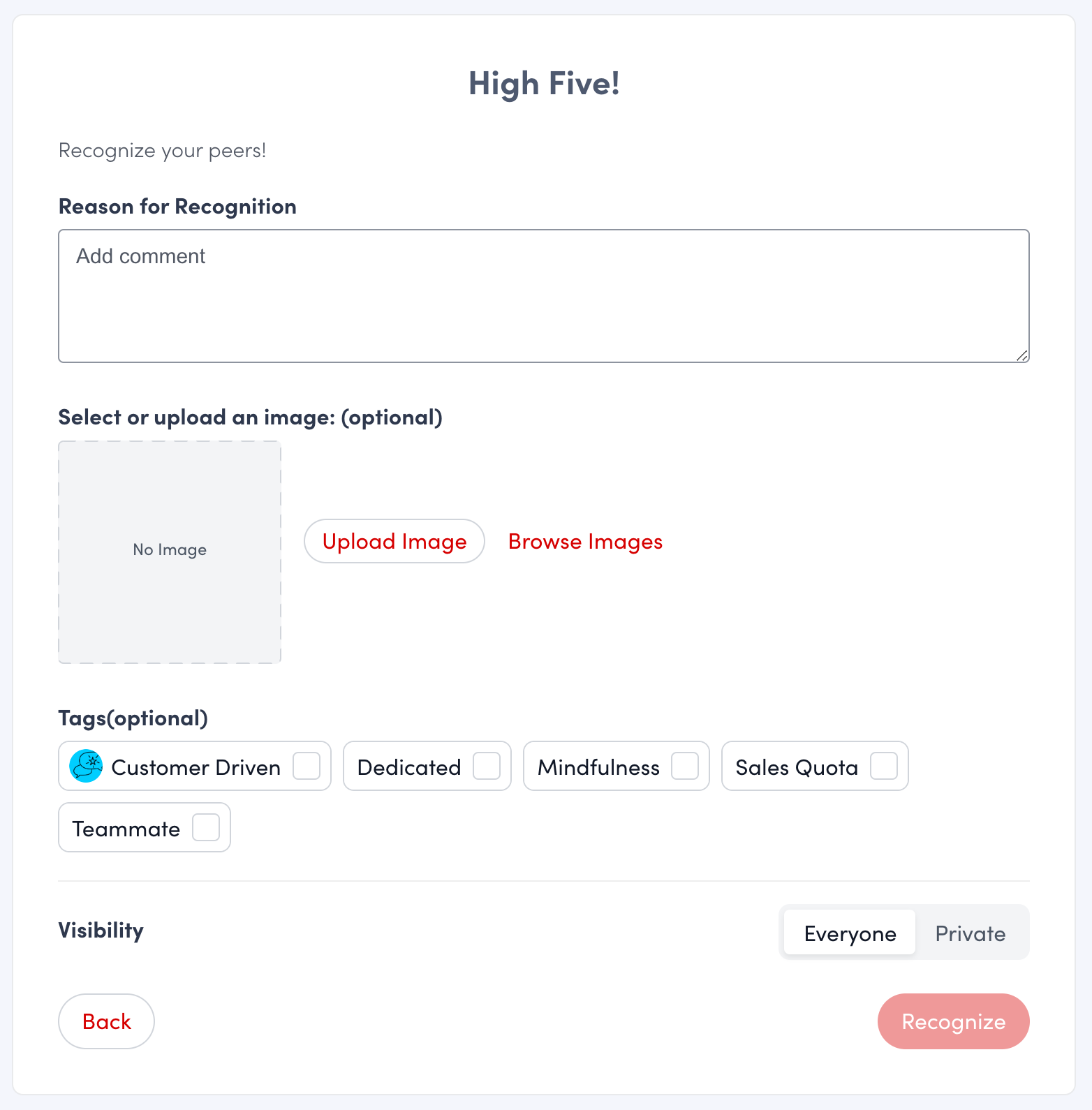The height and width of the screenshot is (1110, 1092).
Task: Click the Mindfulness tag label text
Action: 598,767
